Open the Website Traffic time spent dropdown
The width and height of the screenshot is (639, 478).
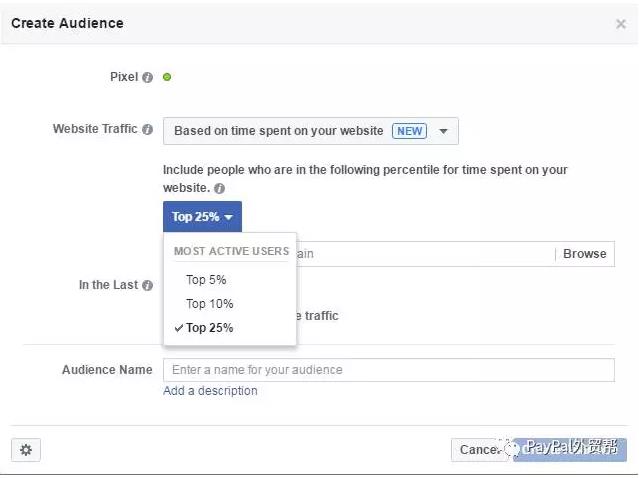tap(310, 131)
